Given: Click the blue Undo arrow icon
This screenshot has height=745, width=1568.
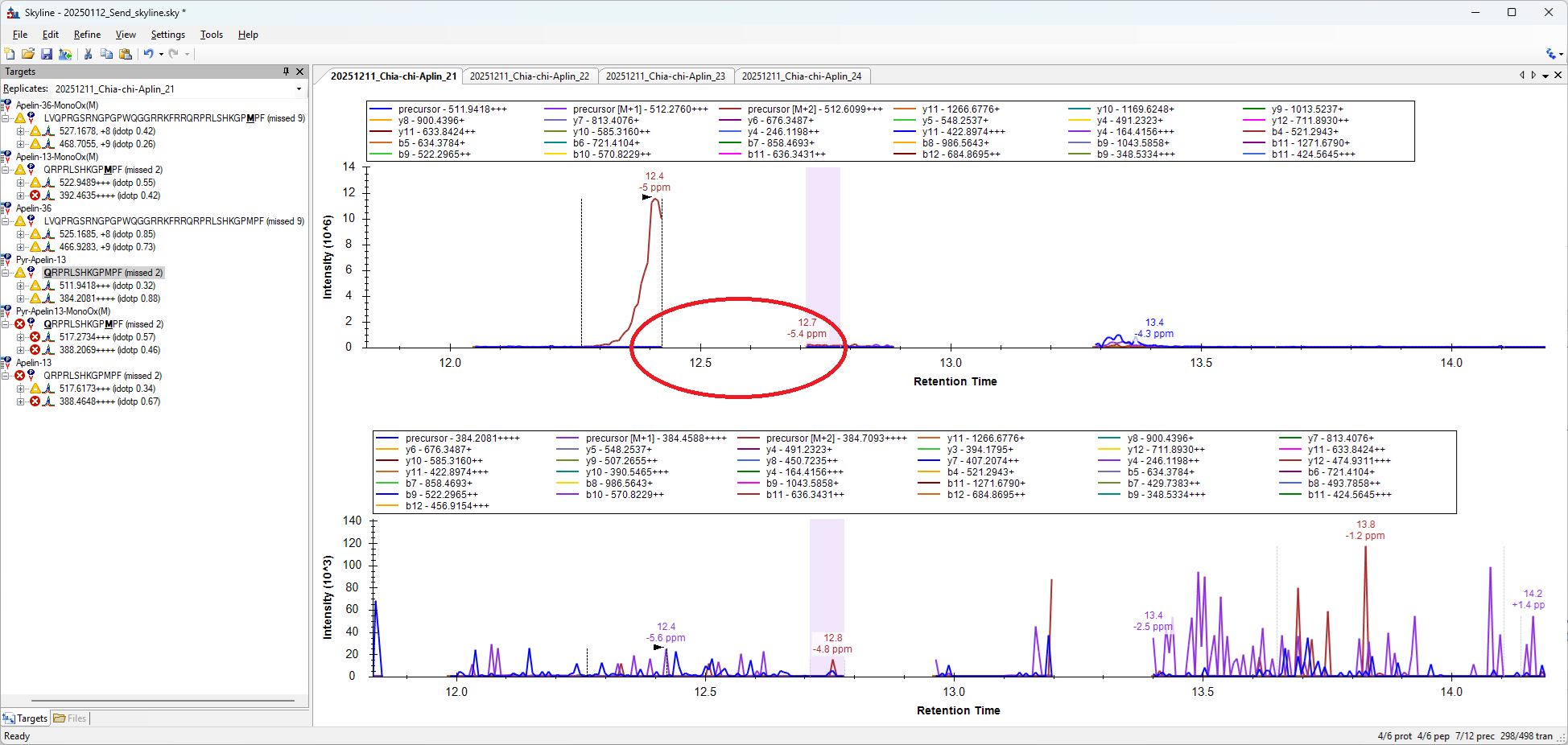Looking at the screenshot, I should [148, 54].
